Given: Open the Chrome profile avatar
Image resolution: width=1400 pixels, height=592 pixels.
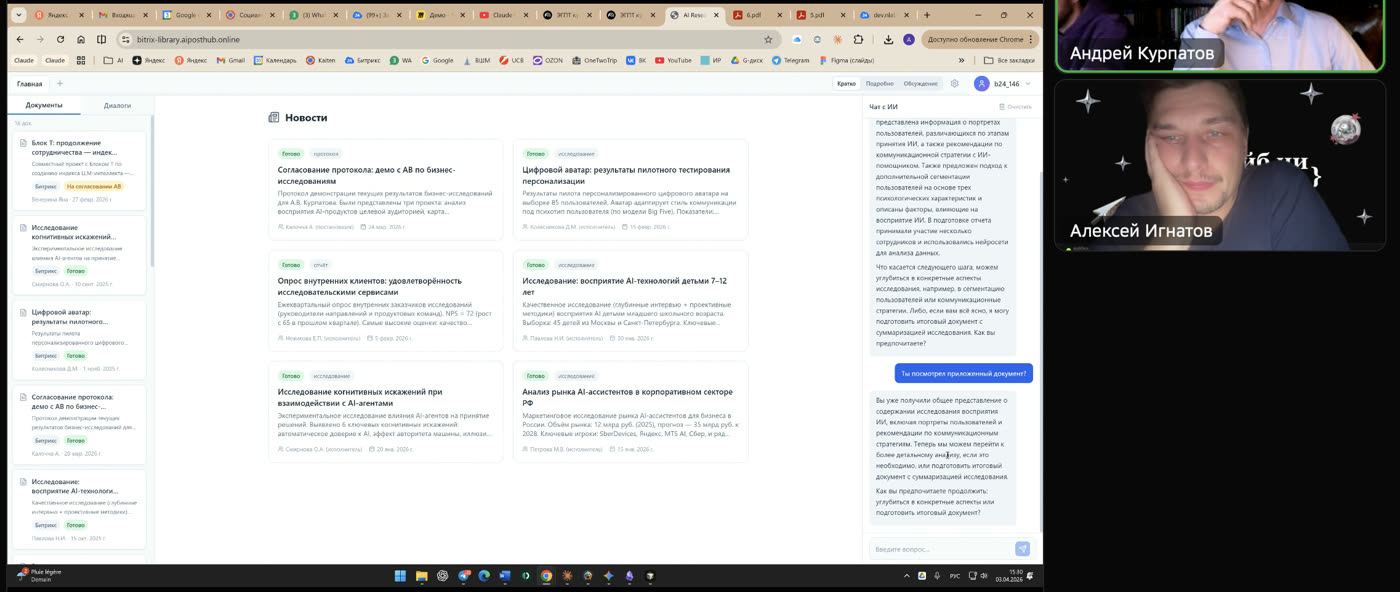Looking at the screenshot, I should coord(908,39).
